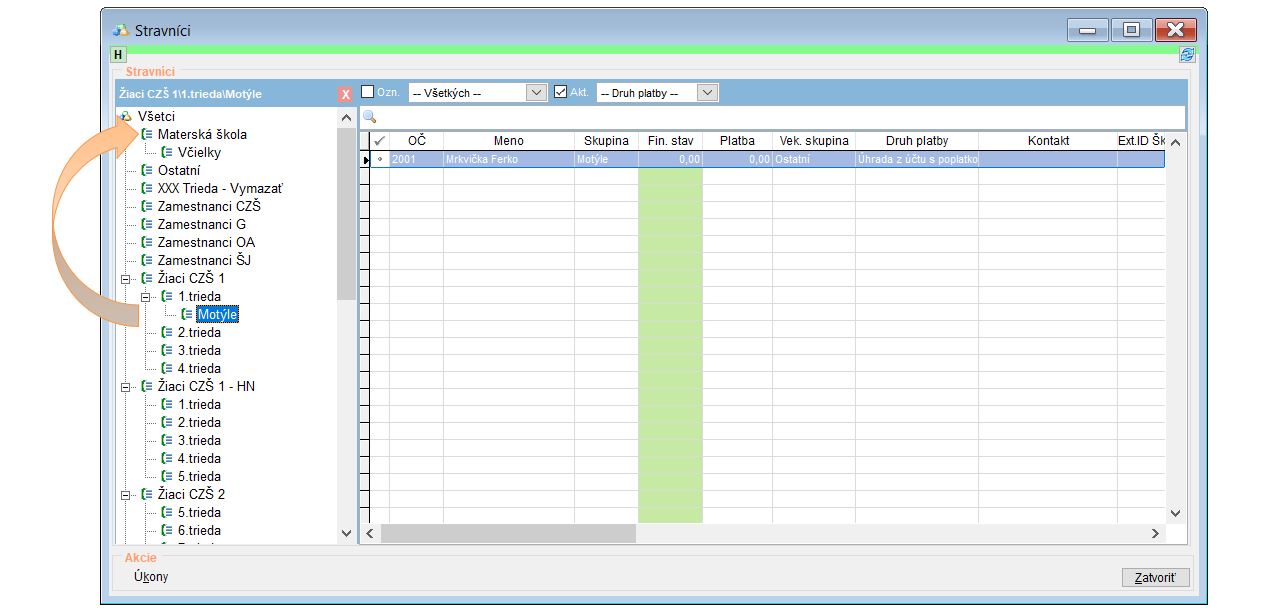1269x615 pixels.
Task: Uncheck the Akt. checkbox
Action: tap(561, 92)
